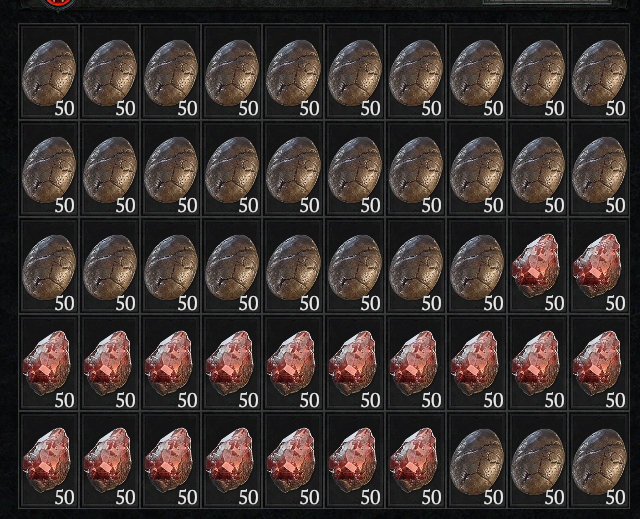Select the last red crystal in the fourth row
This screenshot has height=519, width=640.
pyautogui.click(x=599, y=363)
